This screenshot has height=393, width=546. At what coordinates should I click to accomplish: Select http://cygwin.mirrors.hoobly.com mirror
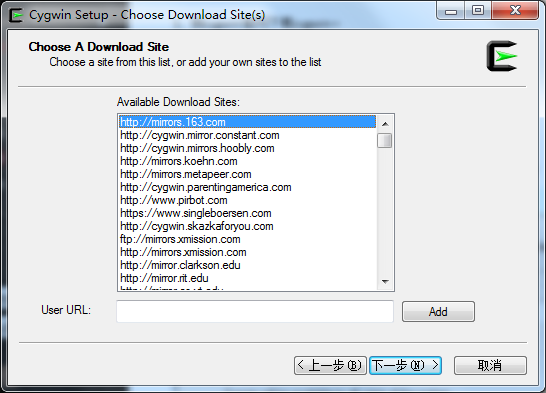click(x=247, y=148)
